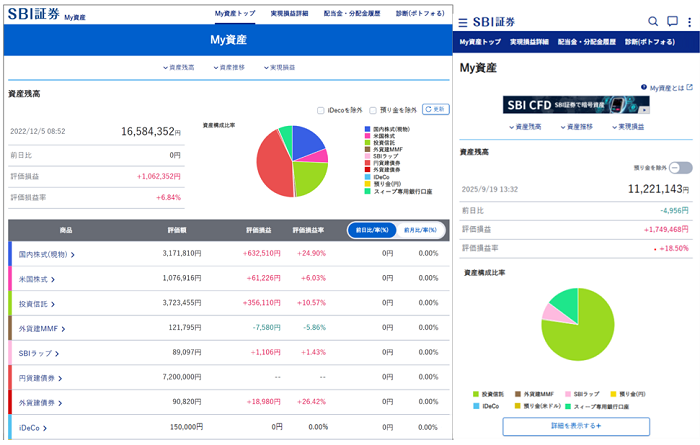The width and height of the screenshot is (700, 445).
Task: Open 配当金・分配金履歴 tab in right panel
Action: (587, 43)
